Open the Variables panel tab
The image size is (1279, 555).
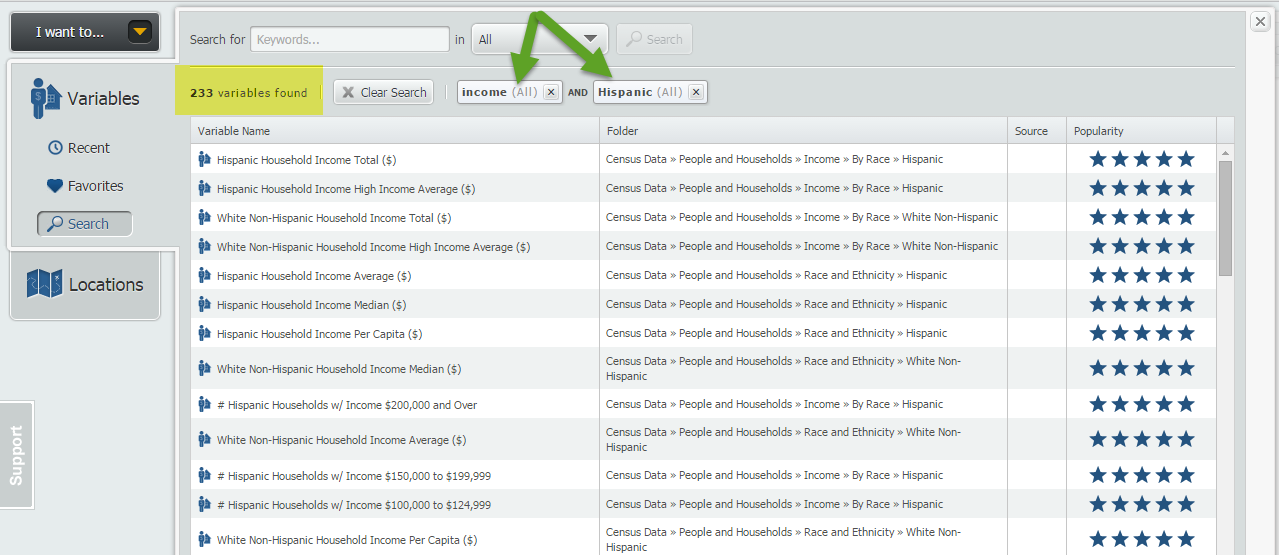pos(86,98)
